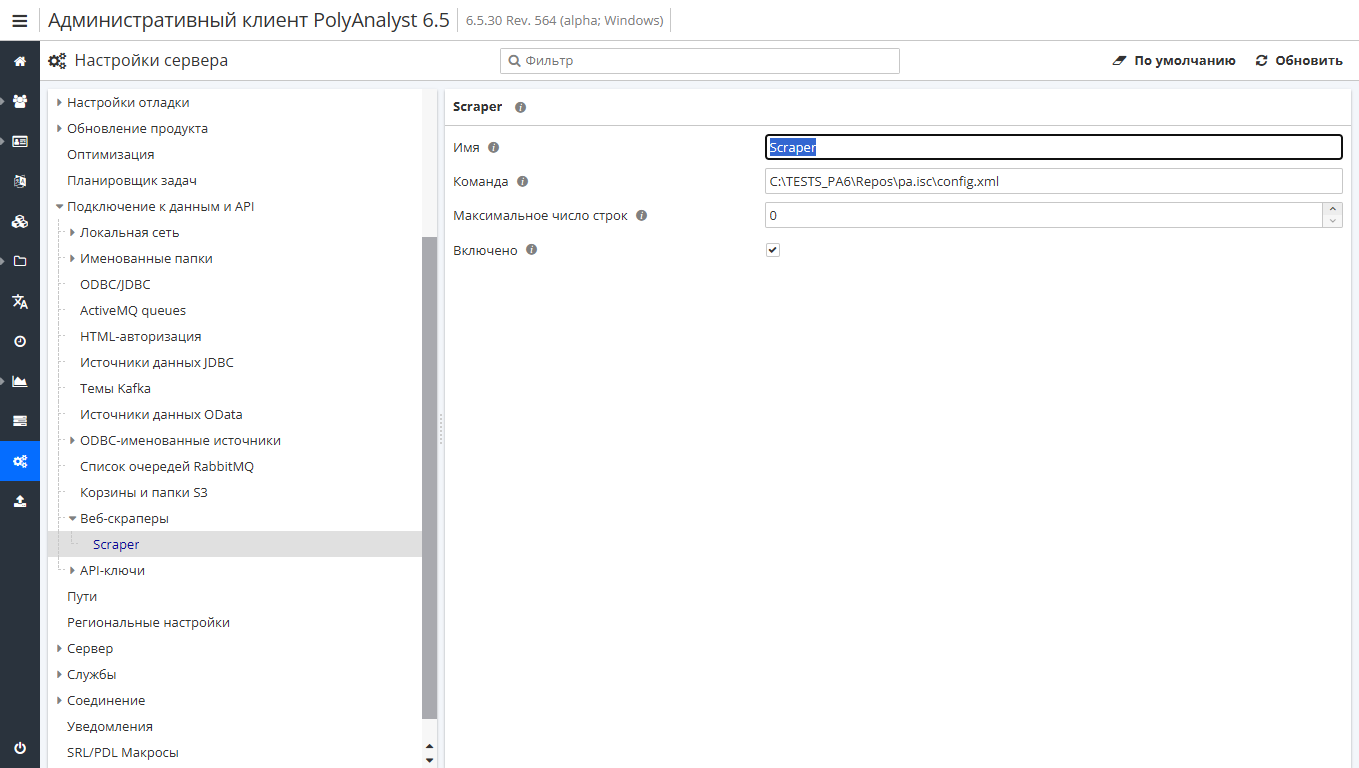This screenshot has height=768, width=1359.
Task: Expand Соединение tree node
Action: coord(60,700)
